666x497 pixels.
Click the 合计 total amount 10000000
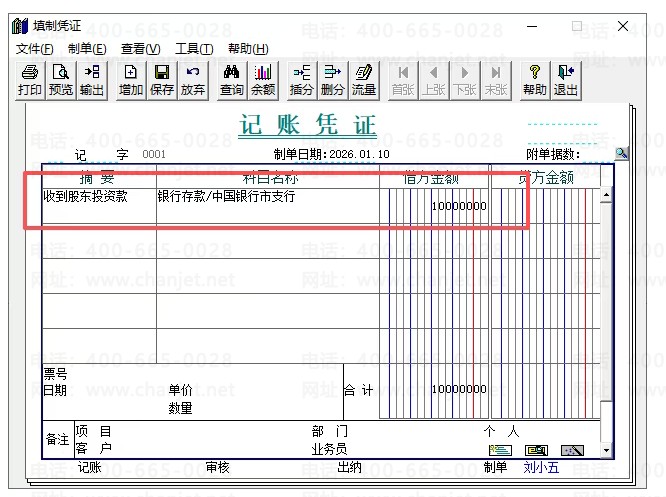[x=459, y=389]
